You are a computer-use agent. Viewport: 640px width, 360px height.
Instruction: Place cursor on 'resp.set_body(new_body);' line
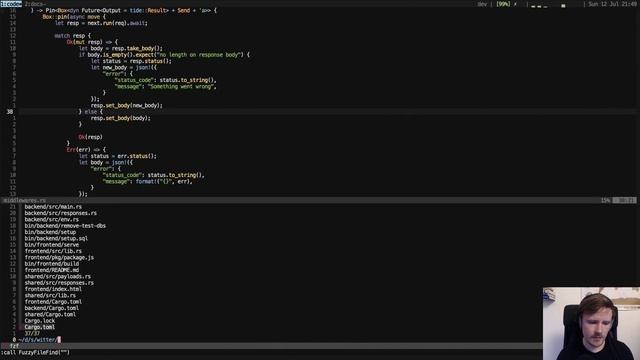(x=127, y=105)
